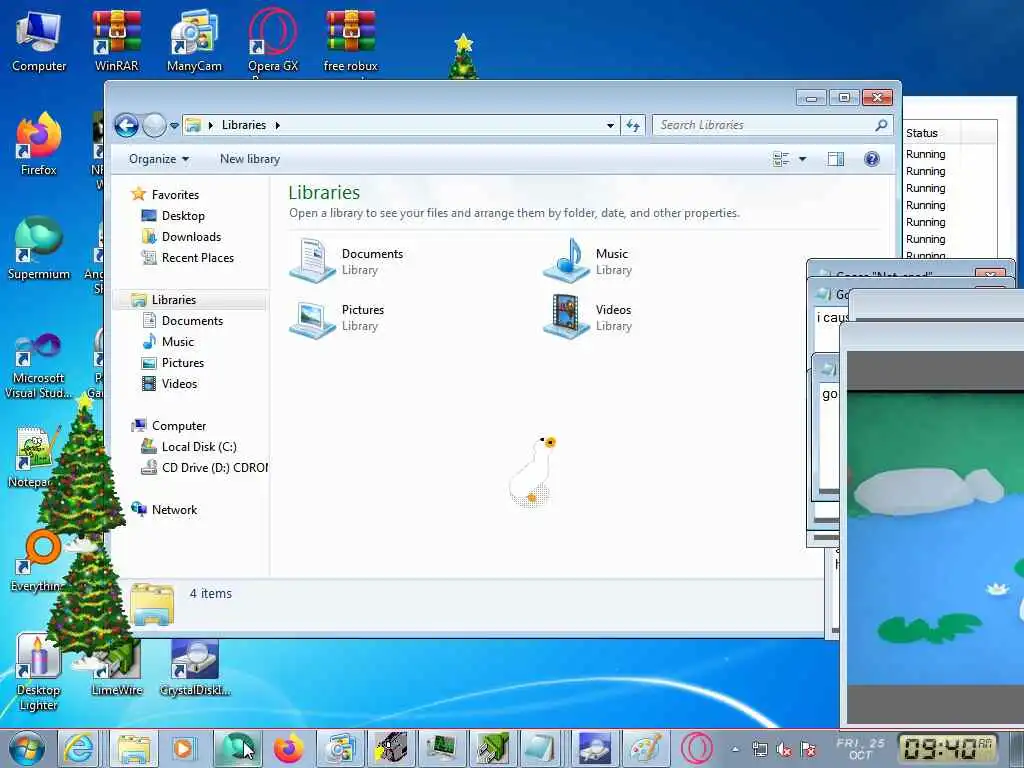Open the Videos library icon

tap(566, 317)
